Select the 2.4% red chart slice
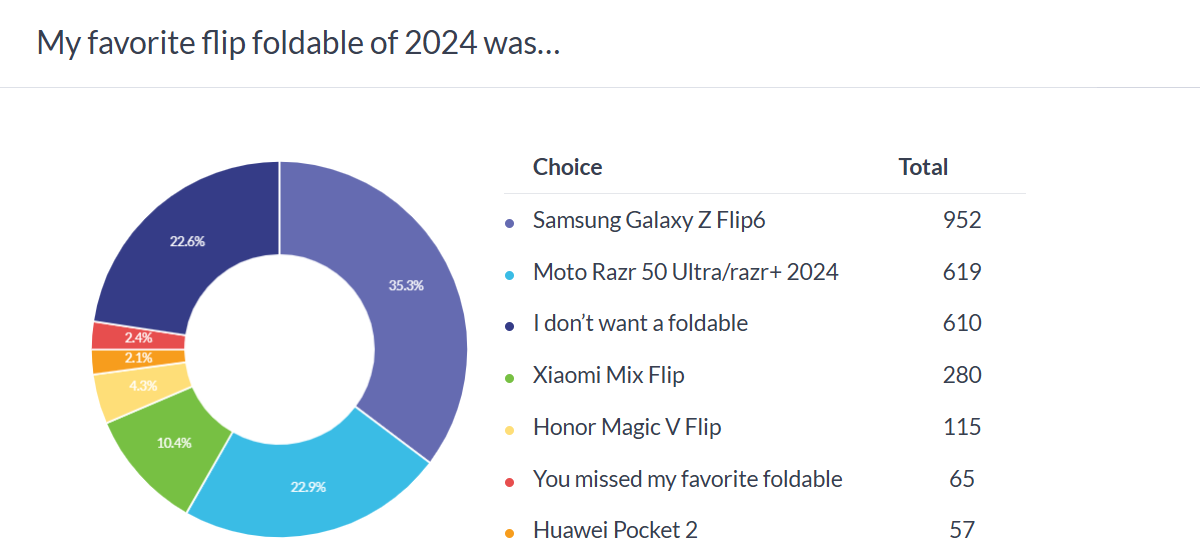 tap(138, 337)
